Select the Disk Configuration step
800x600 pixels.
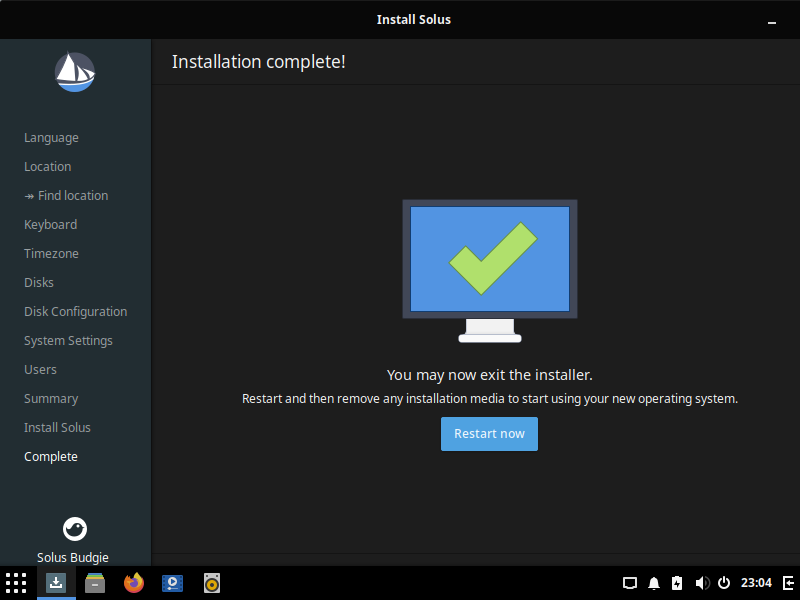[x=76, y=312]
